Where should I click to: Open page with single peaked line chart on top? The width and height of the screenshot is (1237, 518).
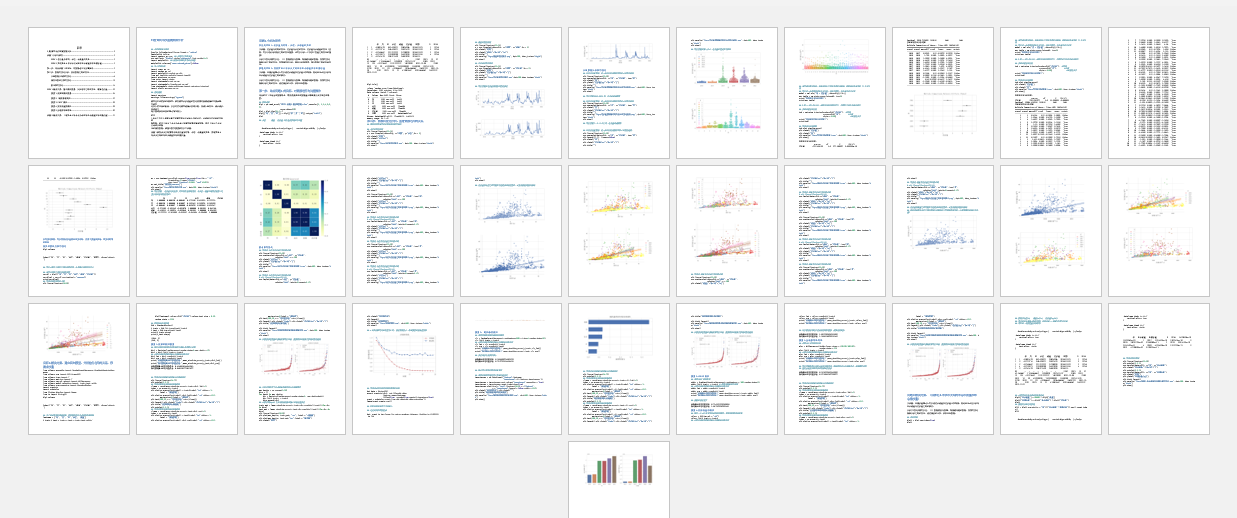pos(618,93)
